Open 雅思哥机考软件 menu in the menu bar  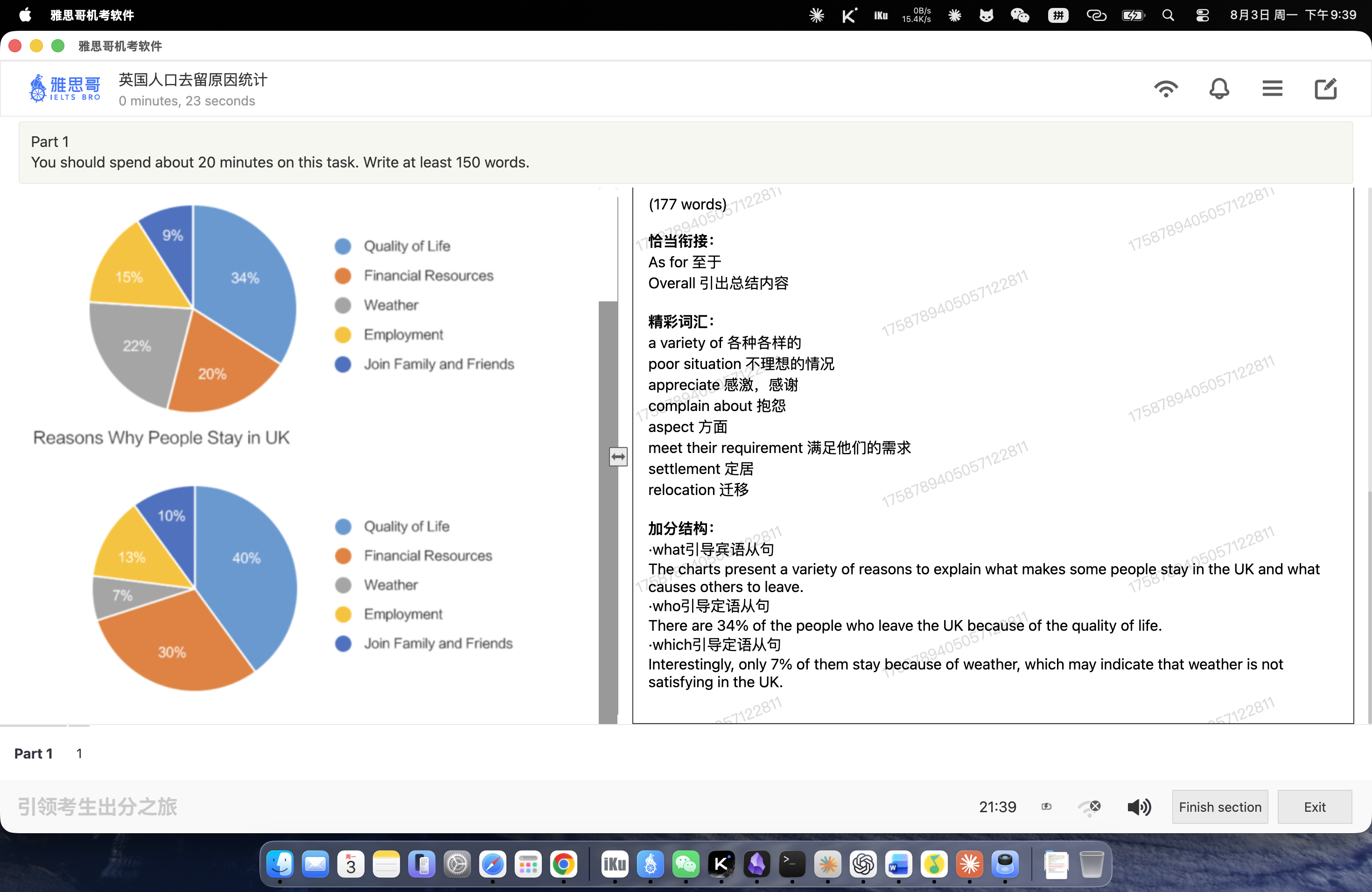[92, 15]
